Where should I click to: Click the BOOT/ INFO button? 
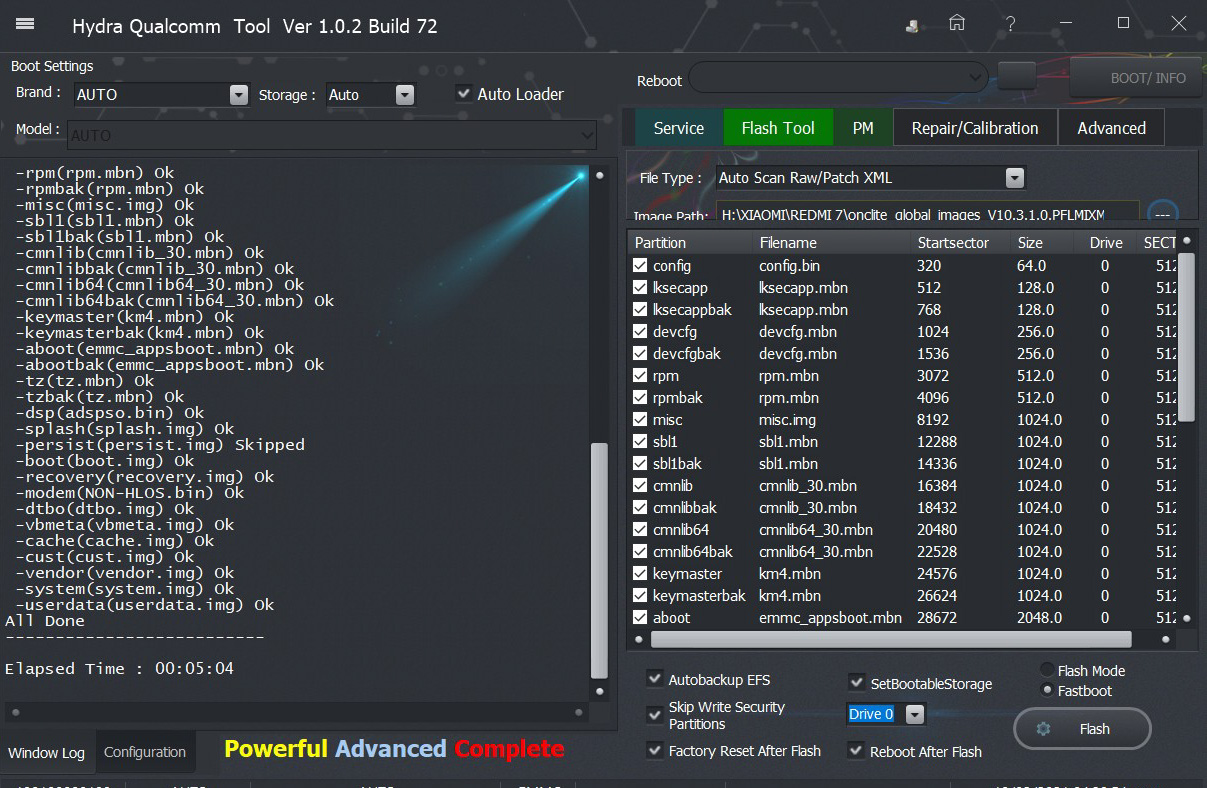pyautogui.click(x=1135, y=77)
